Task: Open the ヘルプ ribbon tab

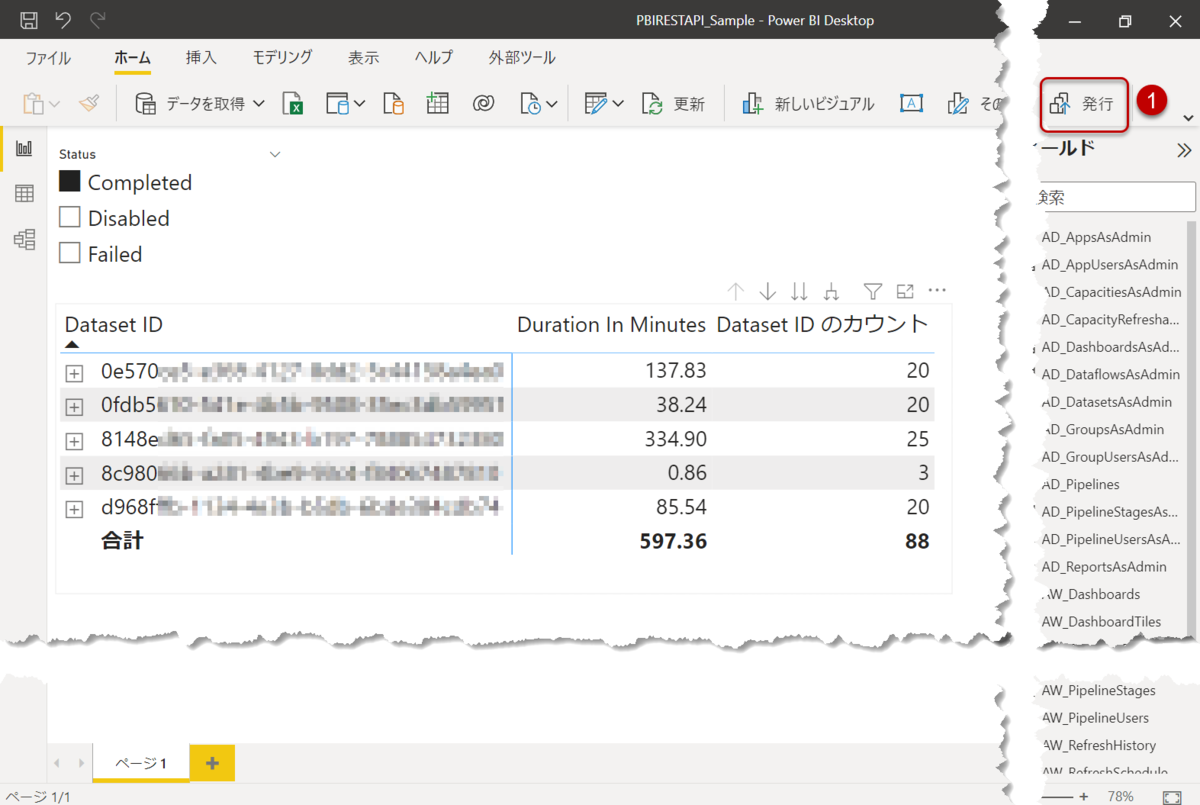Action: (x=434, y=58)
